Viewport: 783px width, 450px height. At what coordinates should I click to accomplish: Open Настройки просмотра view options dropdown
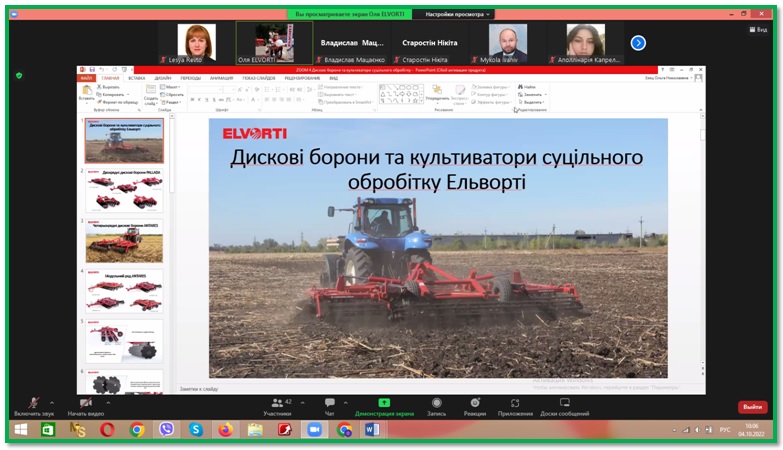pos(457,14)
